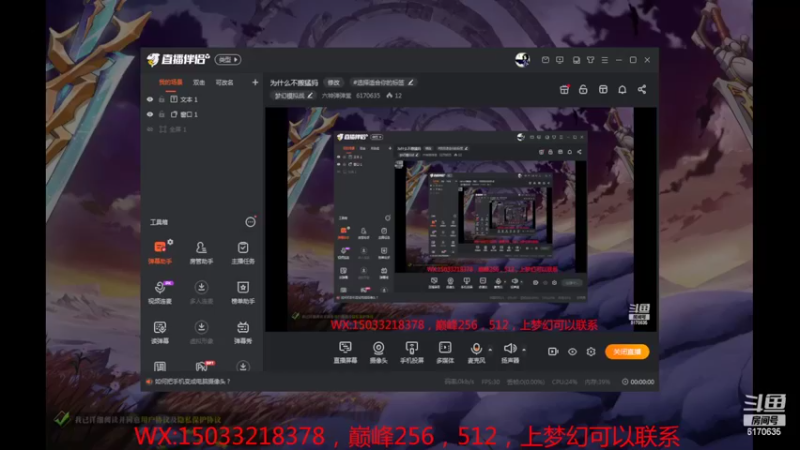800x450 pixels.
Task: Select the 文本 1 source row
Action: click(202, 99)
